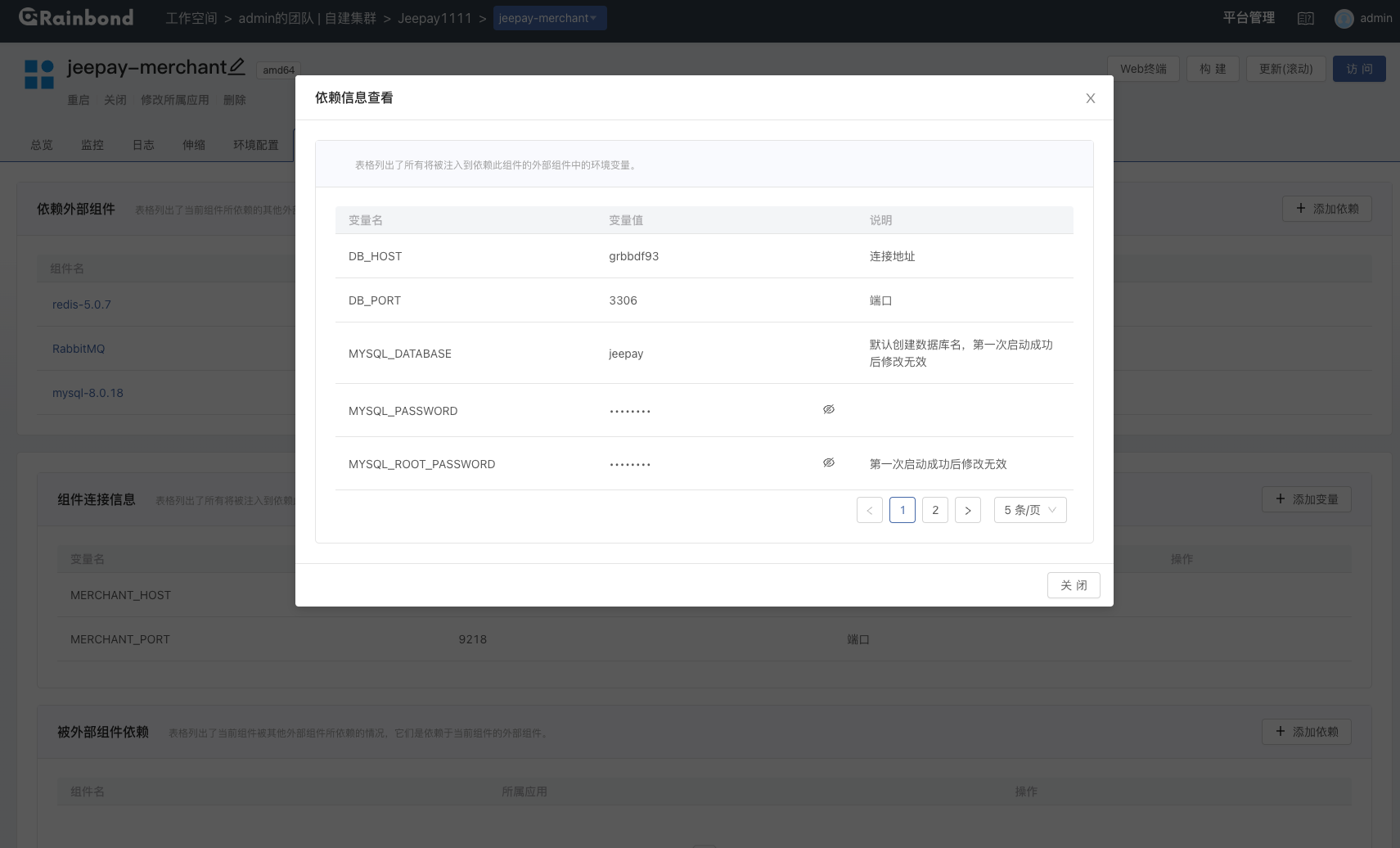Image resolution: width=1400 pixels, height=848 pixels.
Task: Go to page 2 of variables
Action: coord(935,510)
